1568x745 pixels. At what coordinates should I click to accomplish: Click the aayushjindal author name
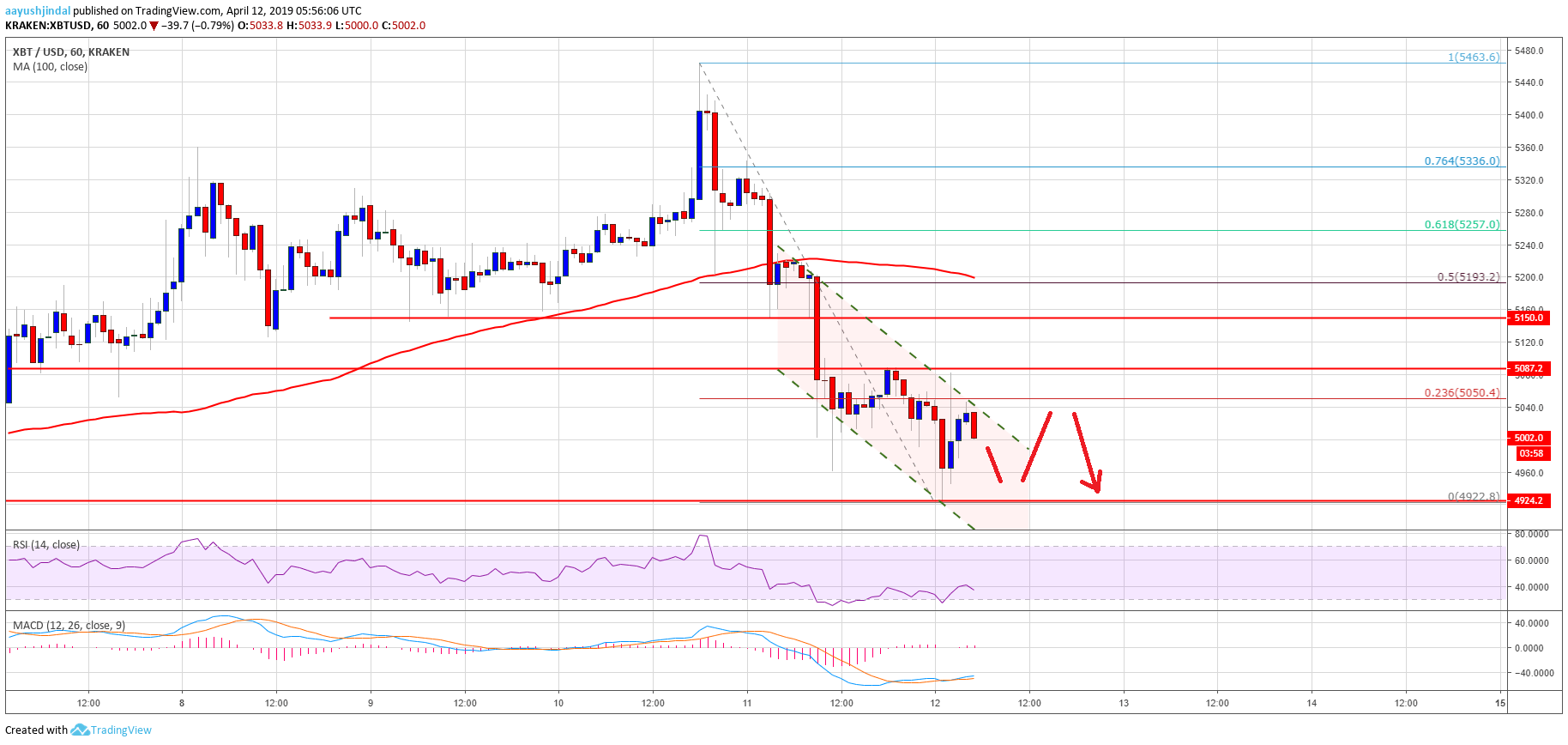pyautogui.click(x=38, y=11)
